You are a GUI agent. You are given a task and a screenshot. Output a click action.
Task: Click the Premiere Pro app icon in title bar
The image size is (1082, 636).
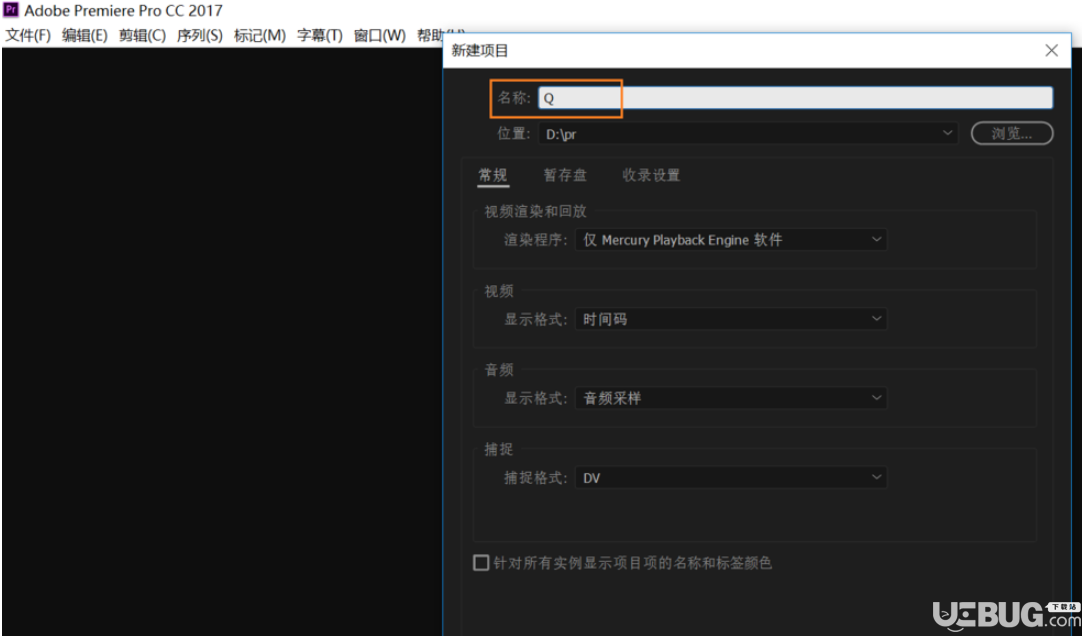point(11,10)
